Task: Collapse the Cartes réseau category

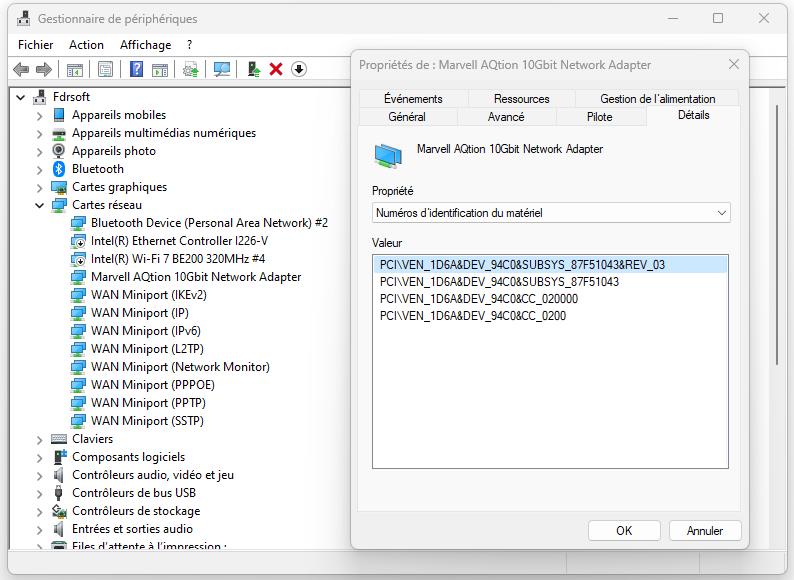Action: point(40,205)
